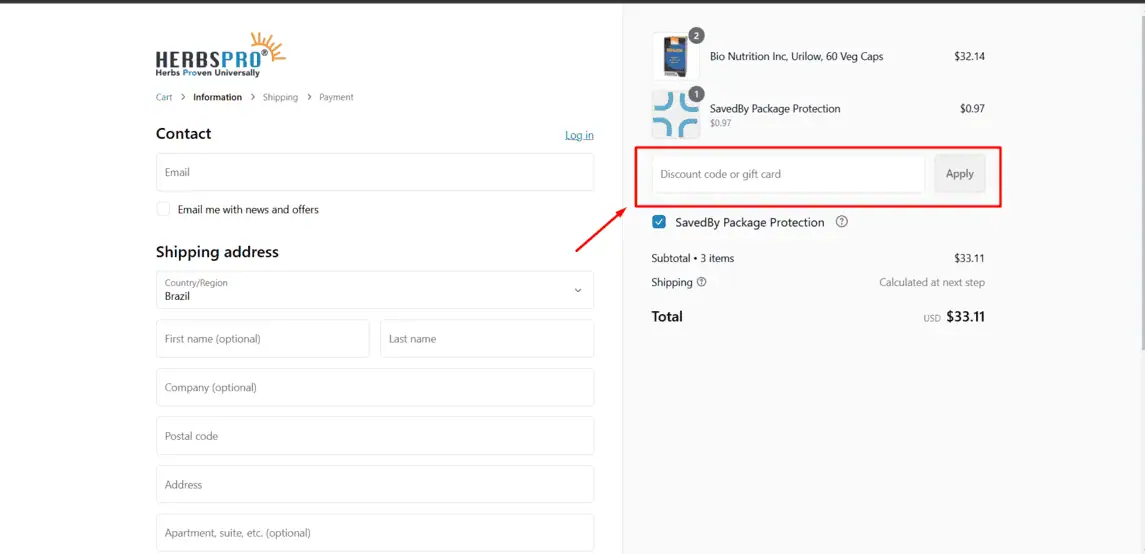
Task: Click the Bio Nutrition Urilow product name
Action: (x=797, y=56)
